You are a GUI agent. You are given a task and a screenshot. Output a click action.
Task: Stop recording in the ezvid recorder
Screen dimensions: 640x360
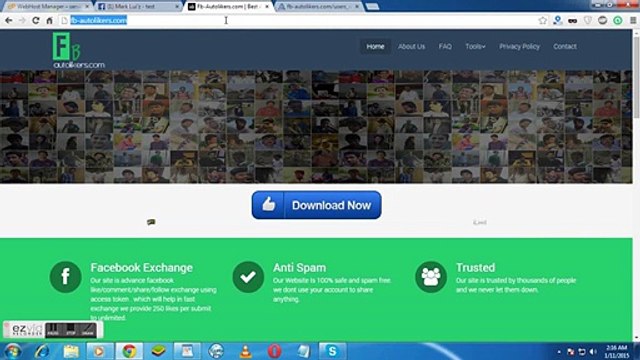(71, 330)
